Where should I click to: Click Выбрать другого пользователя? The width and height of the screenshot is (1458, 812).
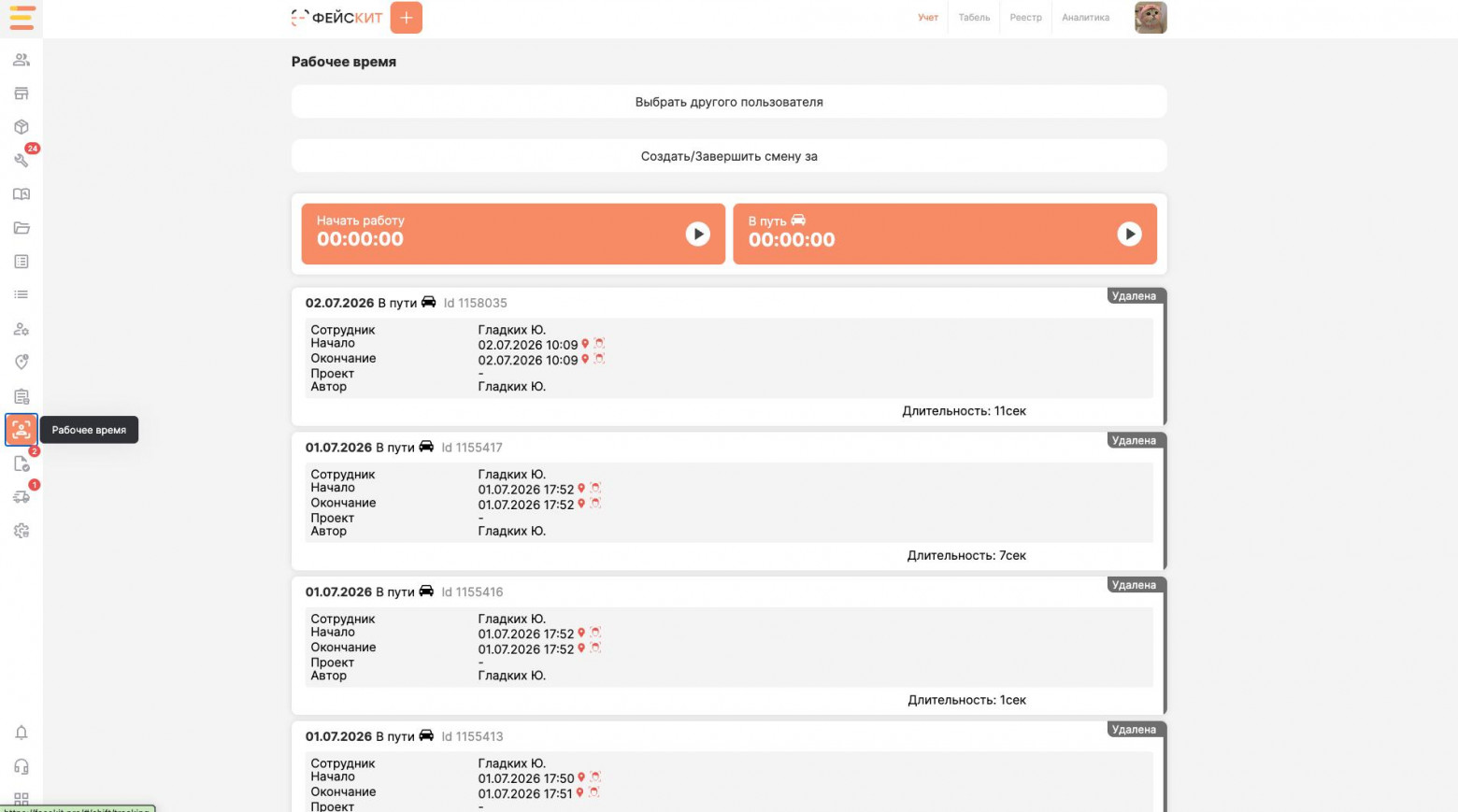(x=729, y=102)
